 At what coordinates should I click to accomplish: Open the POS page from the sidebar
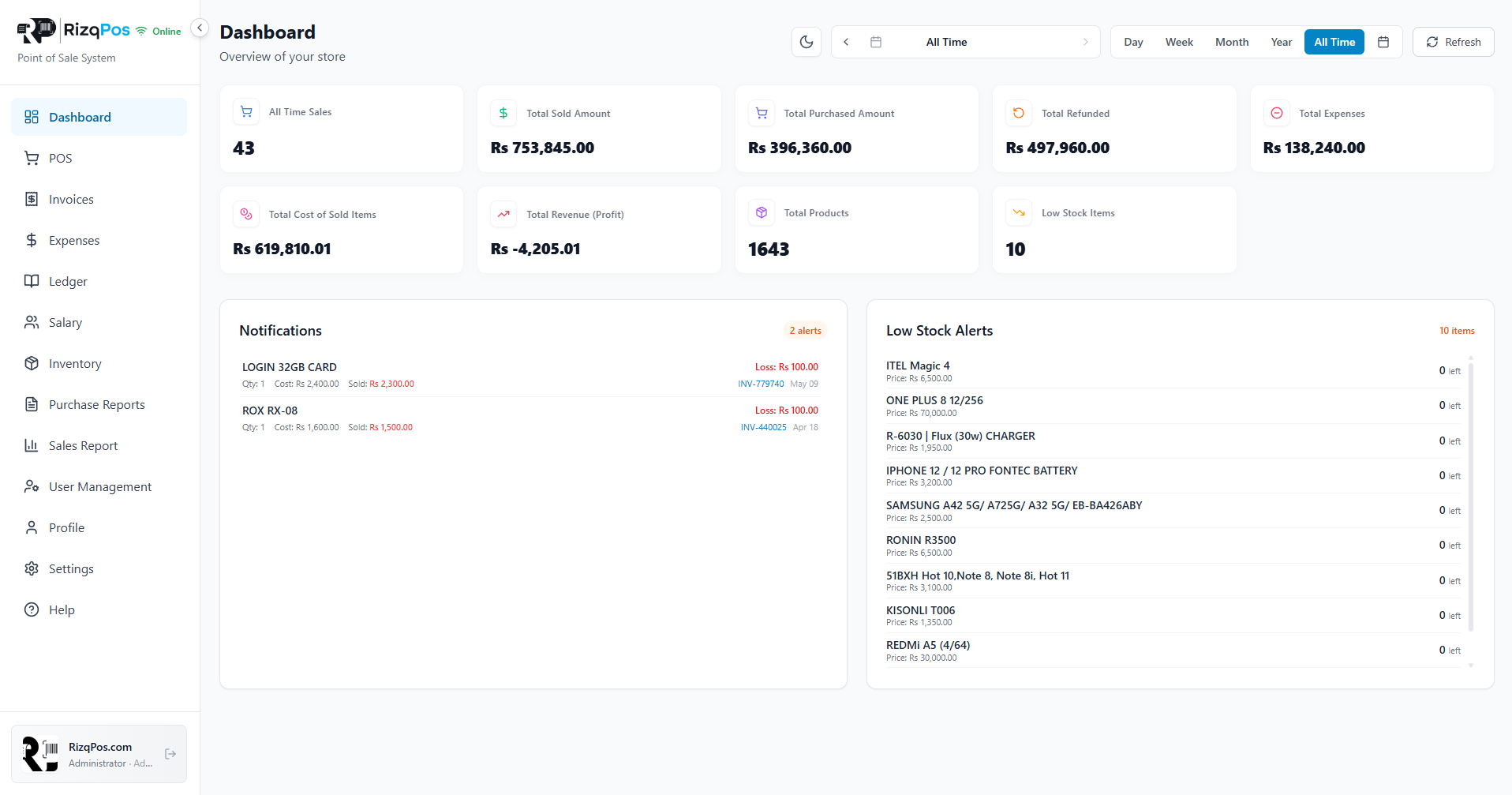(99, 158)
